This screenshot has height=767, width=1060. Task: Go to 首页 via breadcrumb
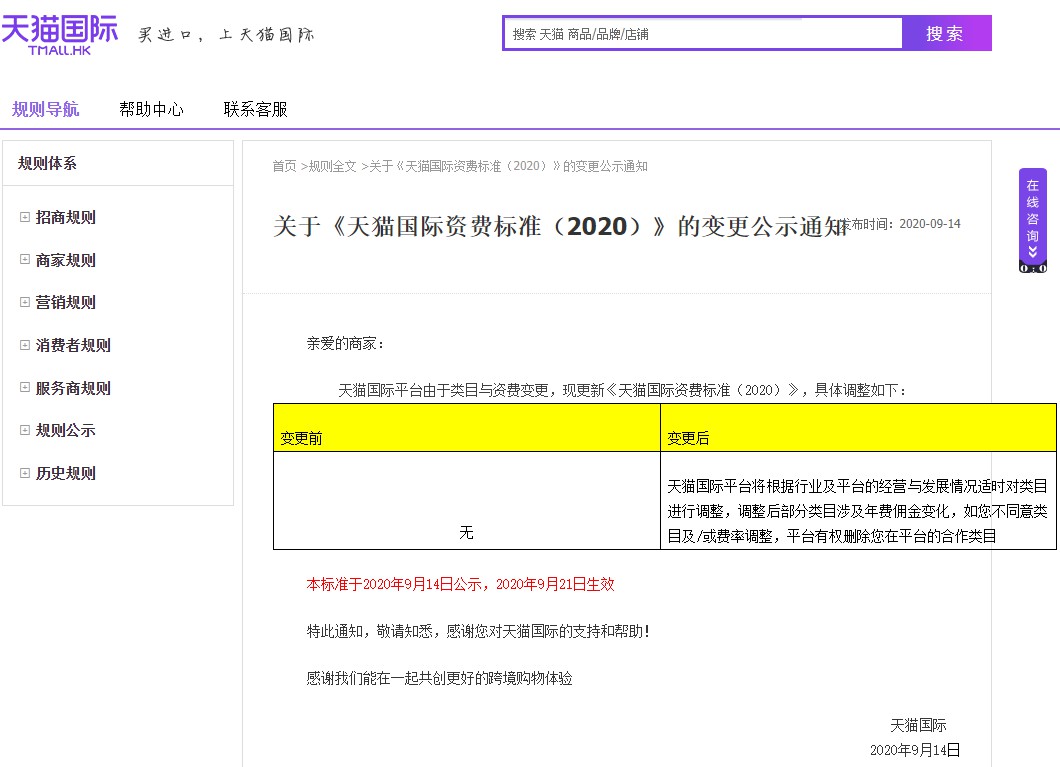(x=284, y=166)
